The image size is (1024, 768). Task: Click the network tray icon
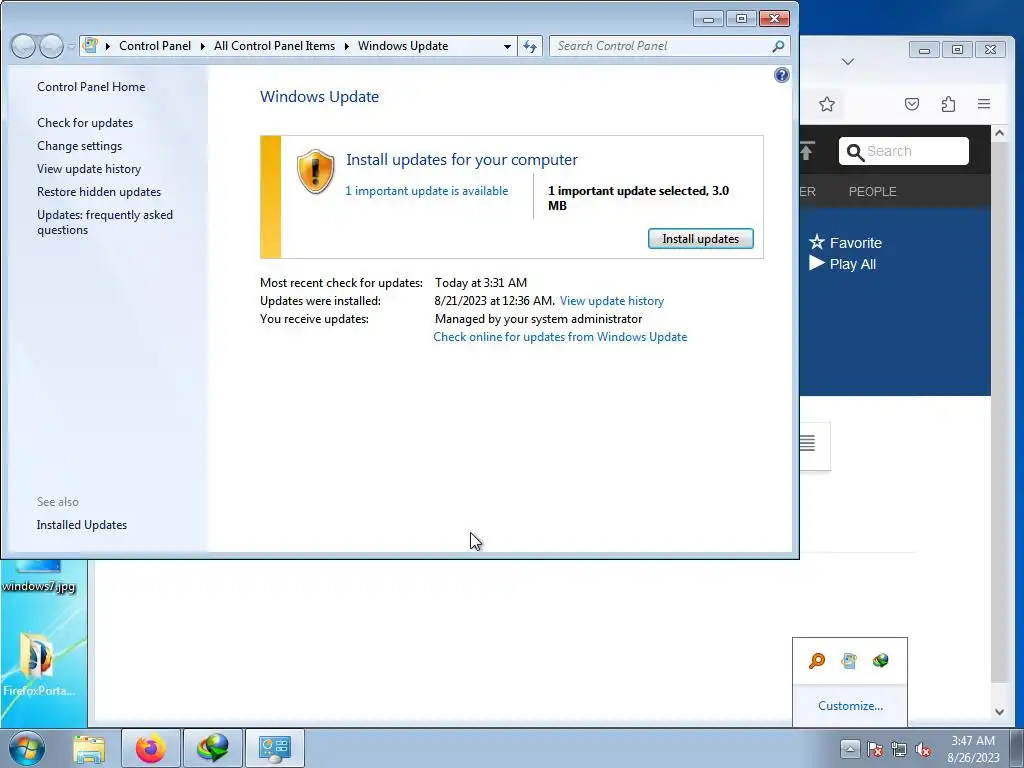pos(899,749)
